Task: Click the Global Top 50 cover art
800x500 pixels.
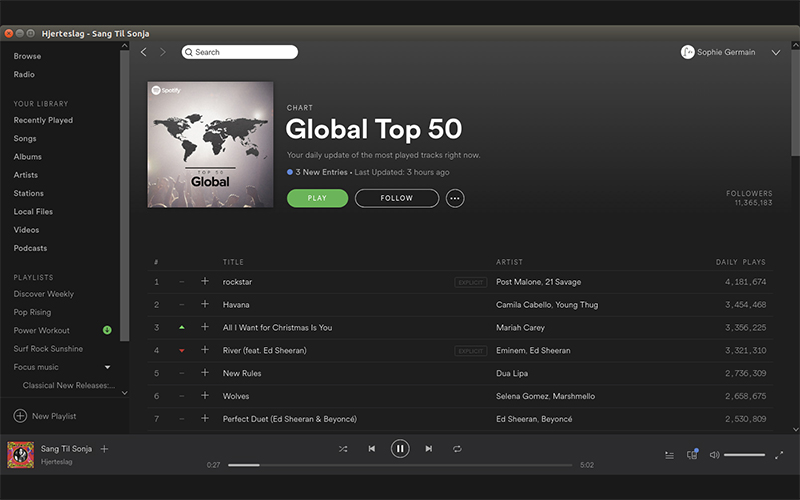Action: pyautogui.click(x=210, y=144)
